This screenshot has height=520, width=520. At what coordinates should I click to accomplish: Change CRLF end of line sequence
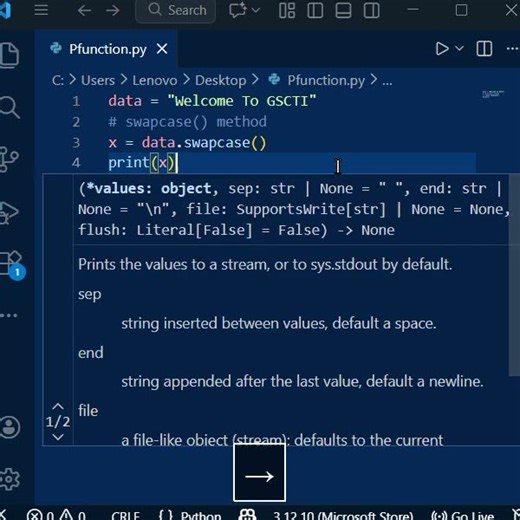pyautogui.click(x=125, y=516)
